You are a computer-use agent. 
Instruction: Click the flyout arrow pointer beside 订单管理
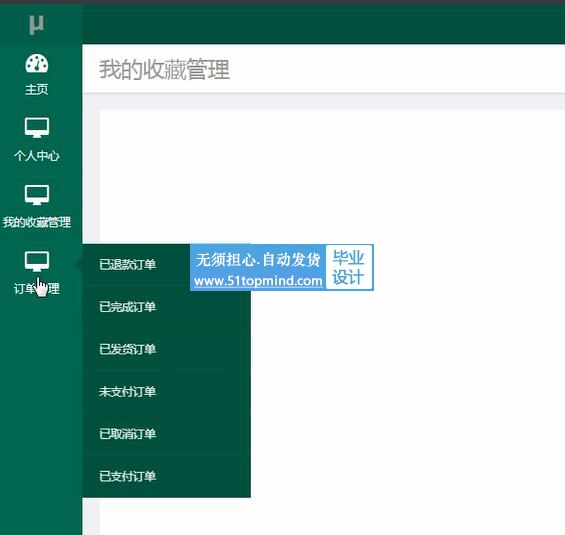[x=79, y=264]
